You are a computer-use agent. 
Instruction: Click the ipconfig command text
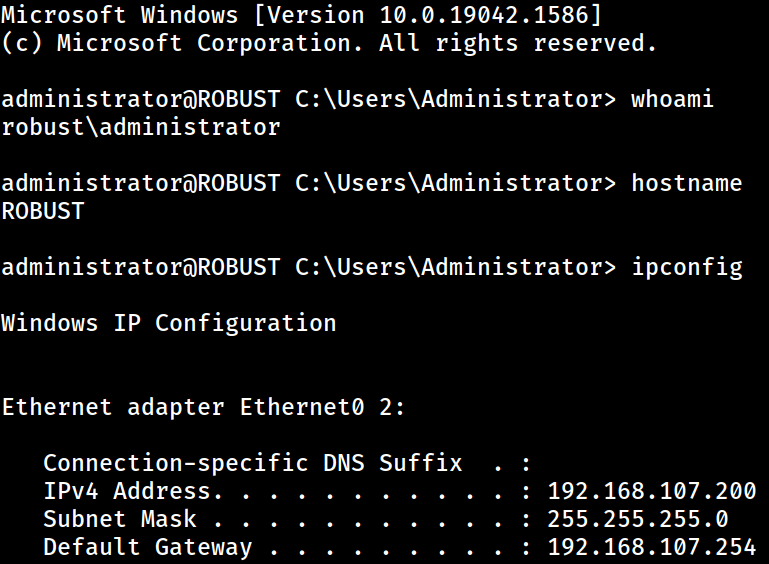click(x=687, y=268)
